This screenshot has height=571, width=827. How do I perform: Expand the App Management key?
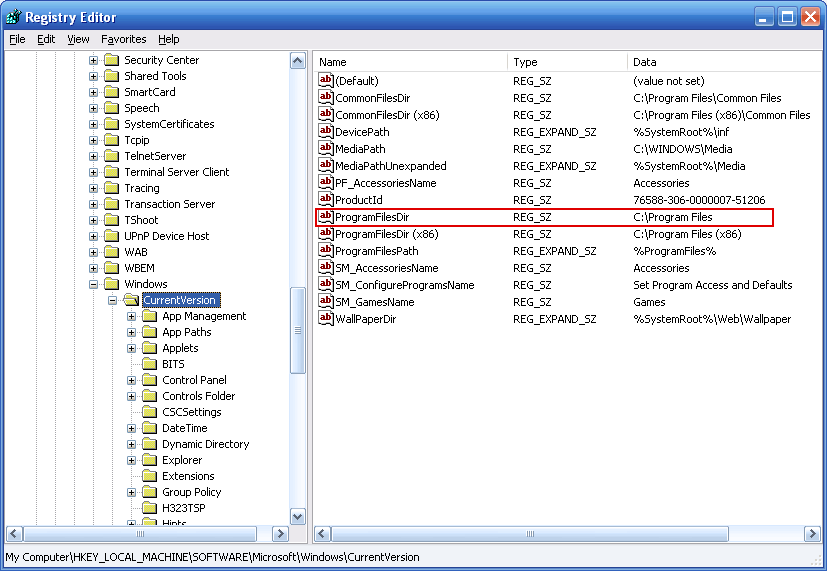[x=131, y=316]
